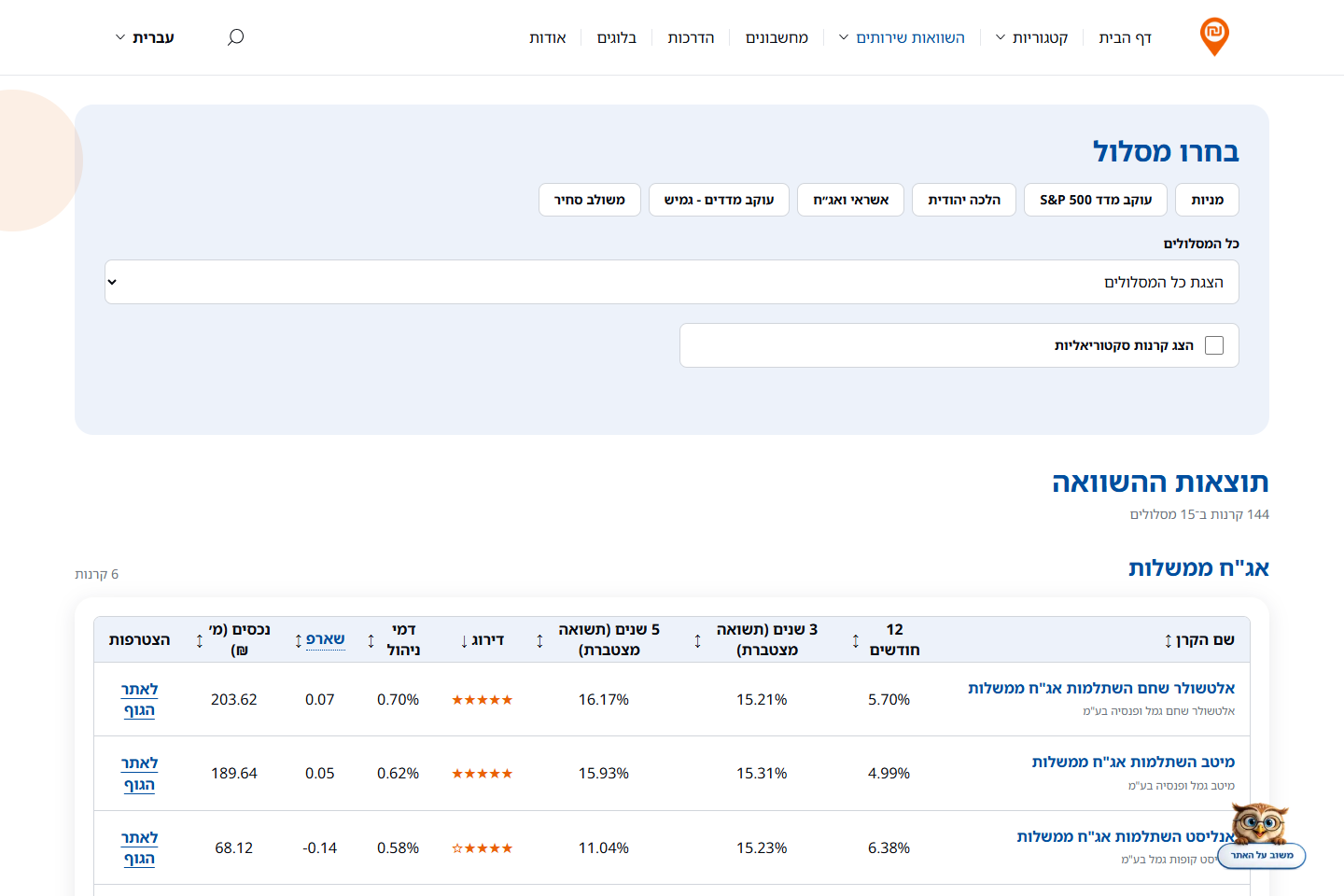Sort by 5 שנים return column arrows

coord(539,640)
